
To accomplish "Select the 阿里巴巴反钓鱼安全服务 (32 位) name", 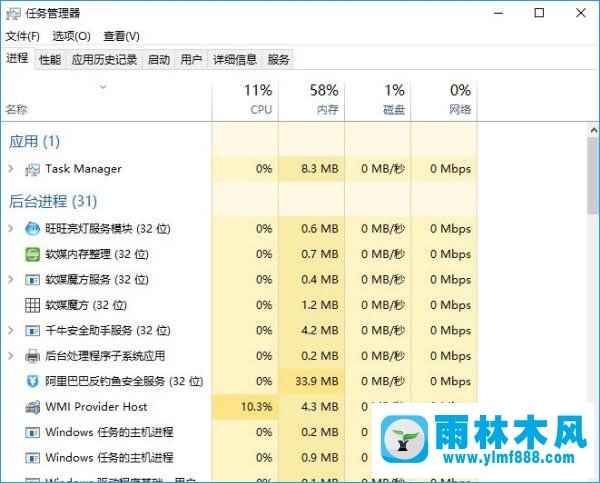I will 124,381.
